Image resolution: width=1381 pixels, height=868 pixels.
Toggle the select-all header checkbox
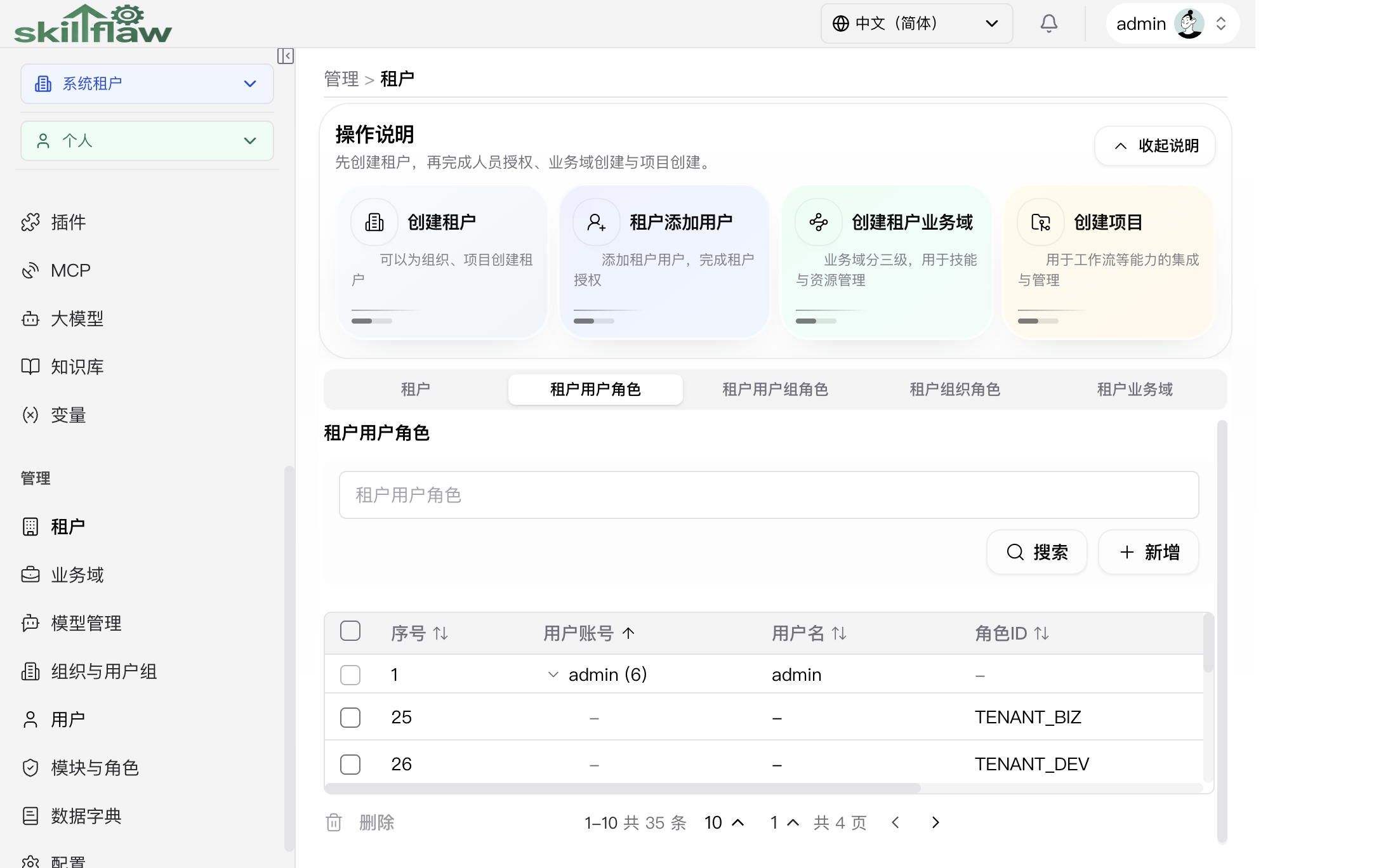350,631
